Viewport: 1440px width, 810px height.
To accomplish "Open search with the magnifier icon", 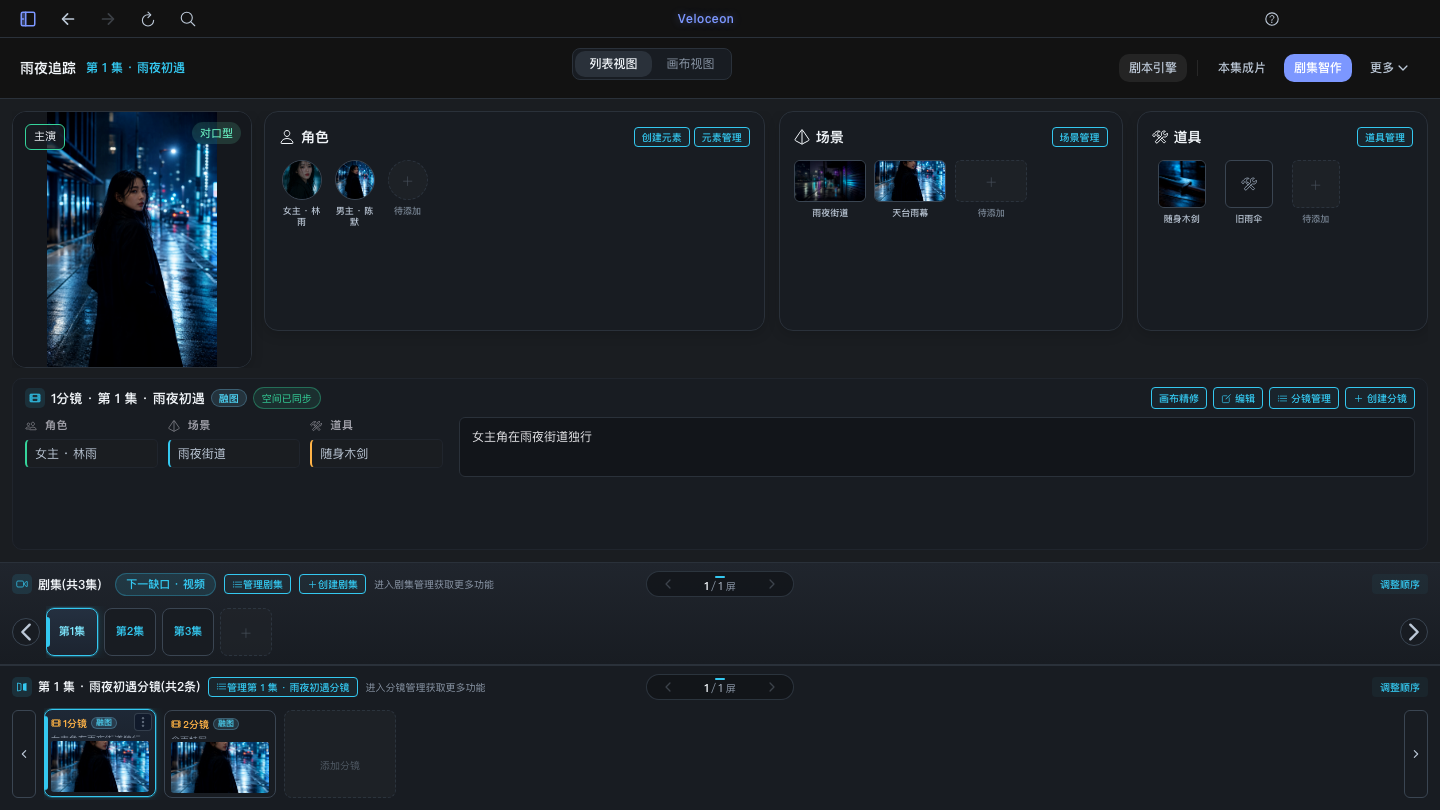I will [188, 19].
